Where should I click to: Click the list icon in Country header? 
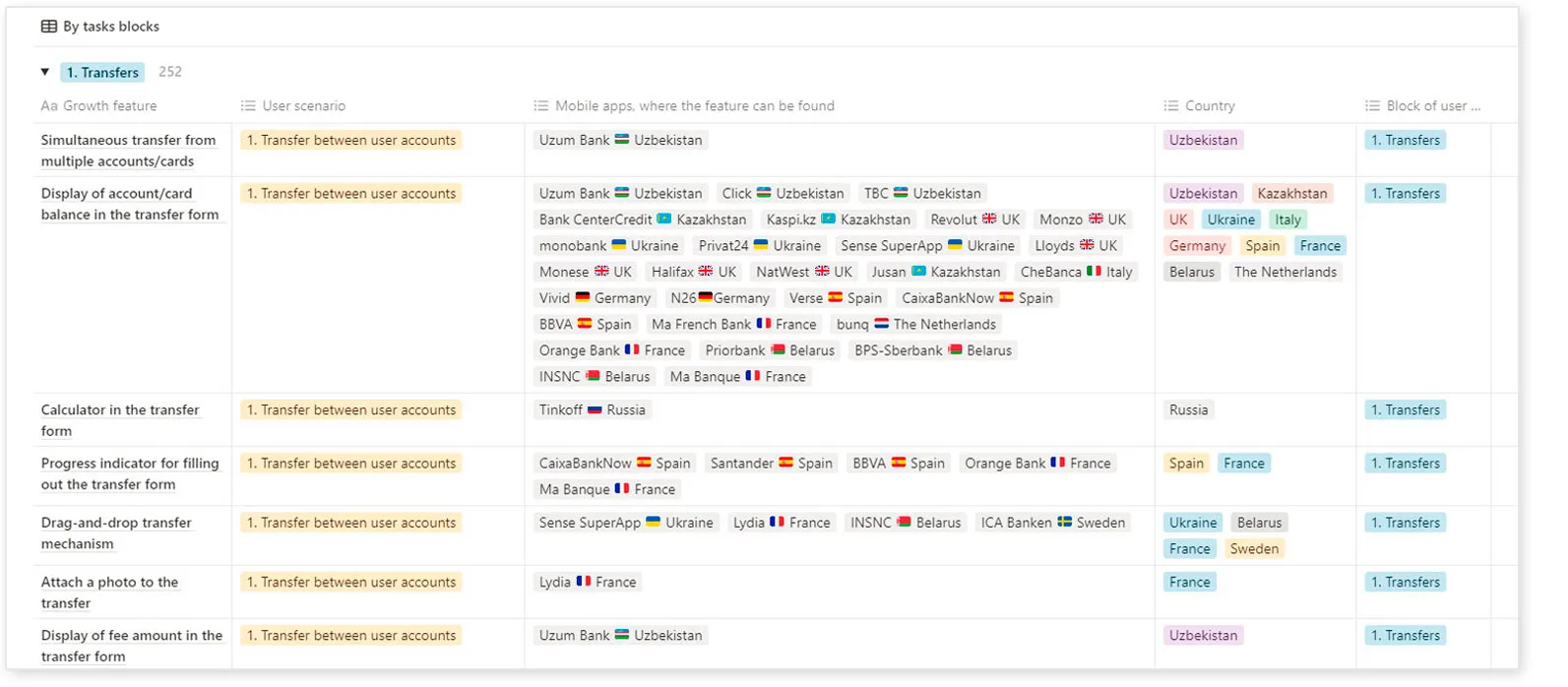click(1170, 105)
